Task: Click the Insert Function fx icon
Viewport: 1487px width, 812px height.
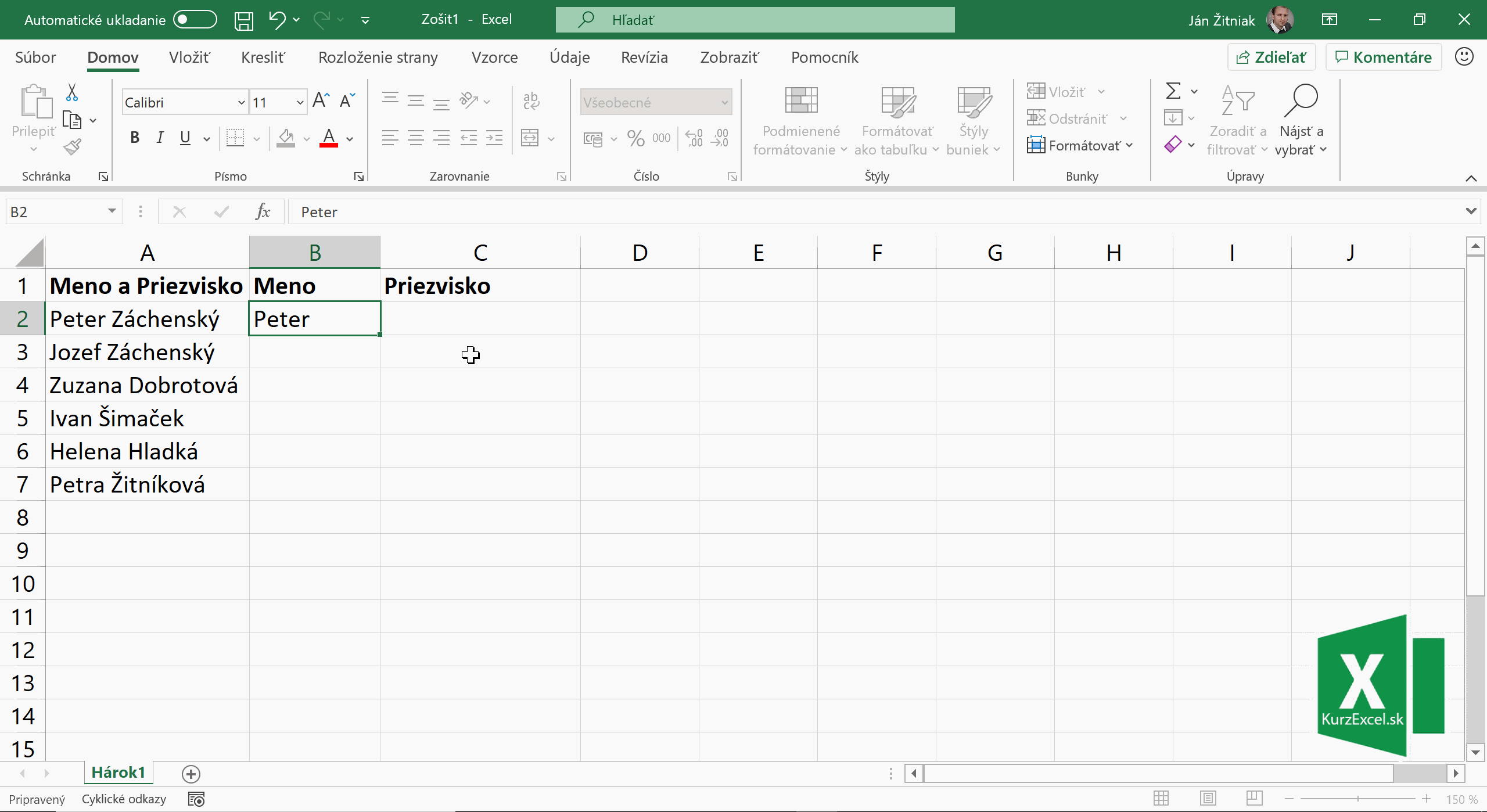Action: [263, 211]
